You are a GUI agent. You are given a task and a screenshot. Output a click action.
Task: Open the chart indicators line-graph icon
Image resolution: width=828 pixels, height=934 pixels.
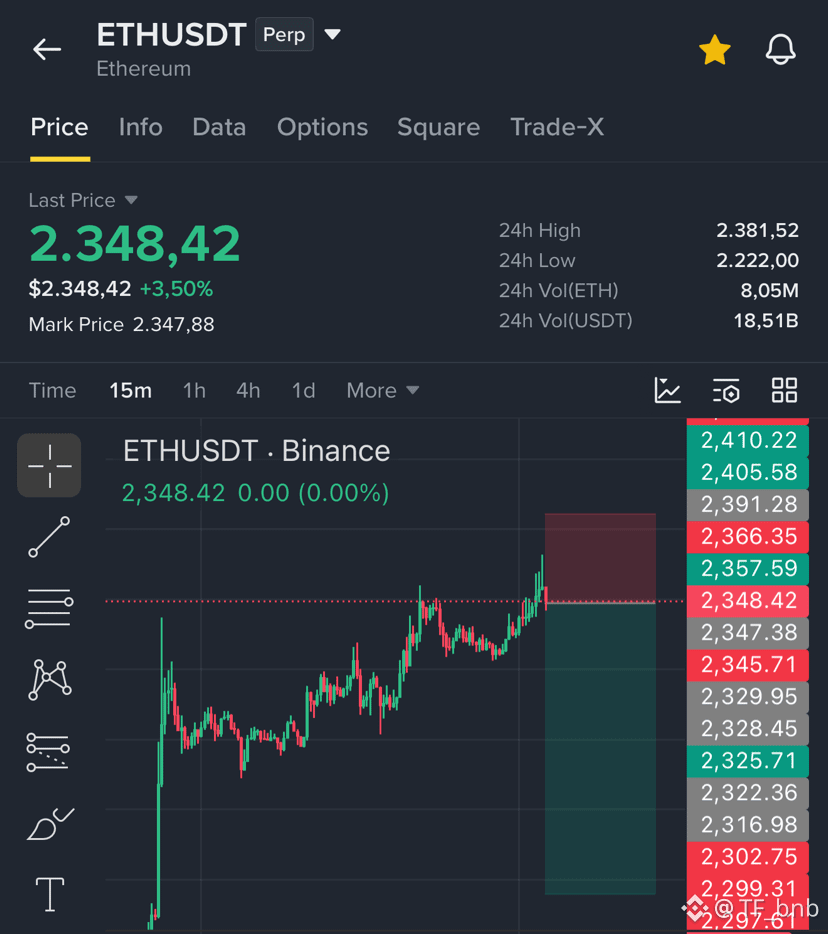coord(667,391)
